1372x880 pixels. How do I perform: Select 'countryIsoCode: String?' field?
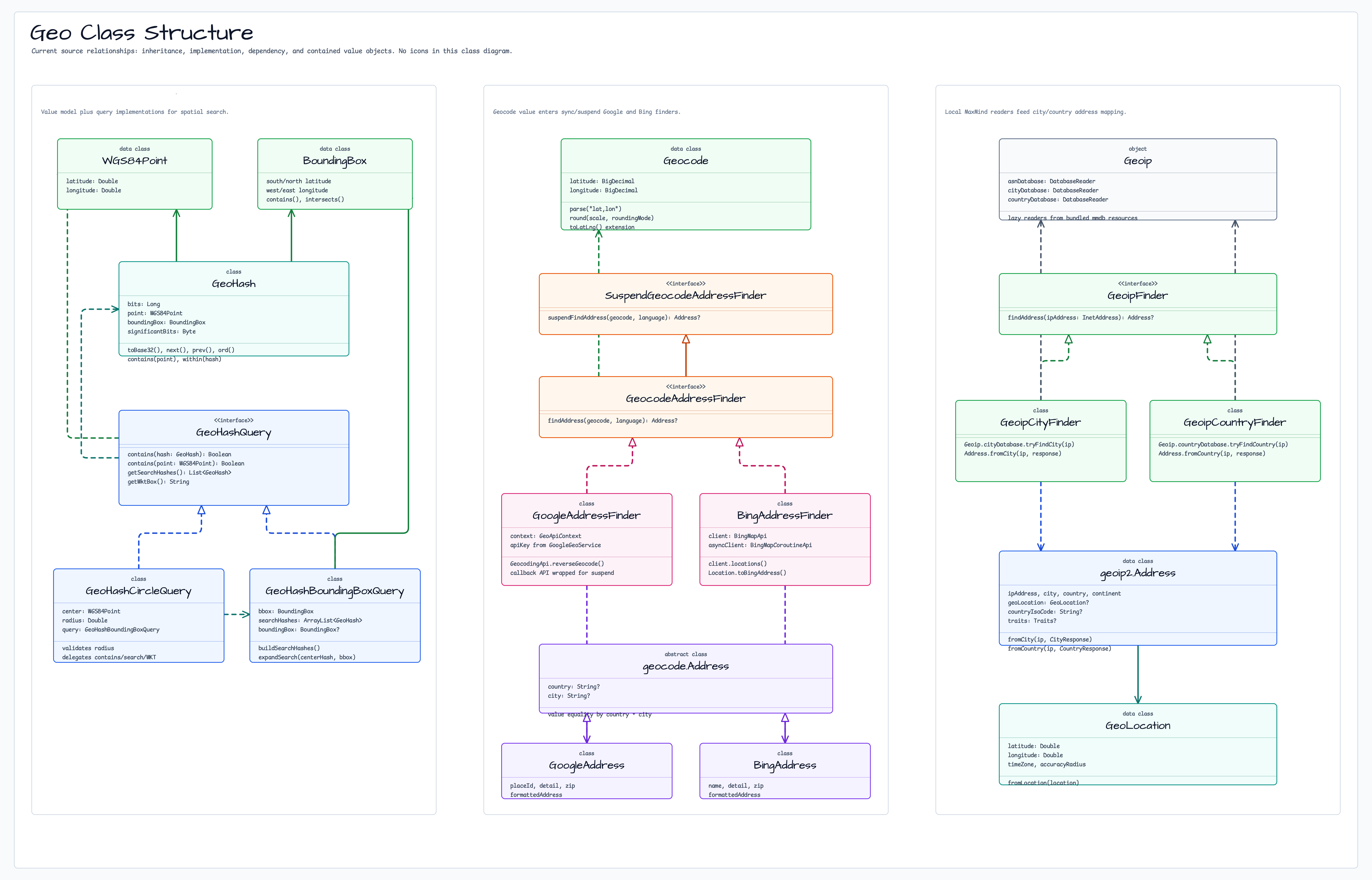pyautogui.click(x=1045, y=612)
